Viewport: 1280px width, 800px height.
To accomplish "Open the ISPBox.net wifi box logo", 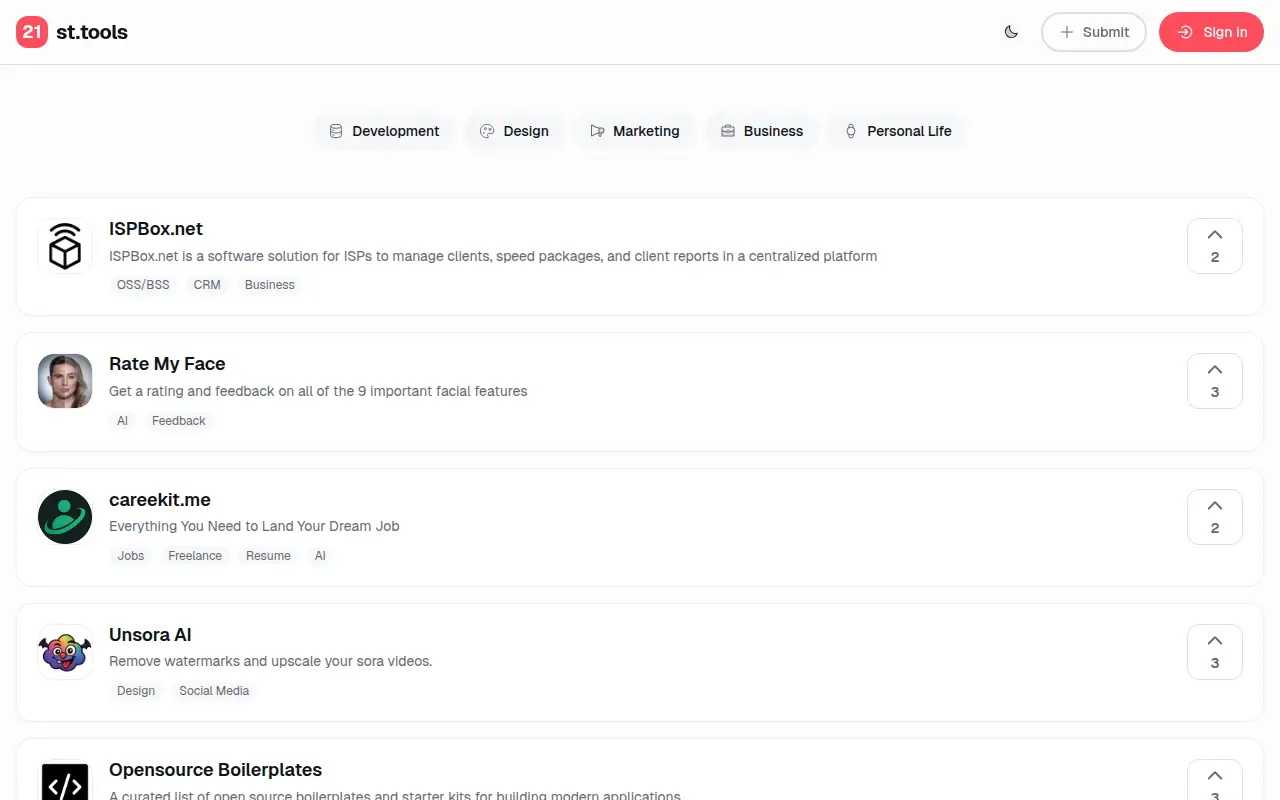I will pyautogui.click(x=65, y=246).
